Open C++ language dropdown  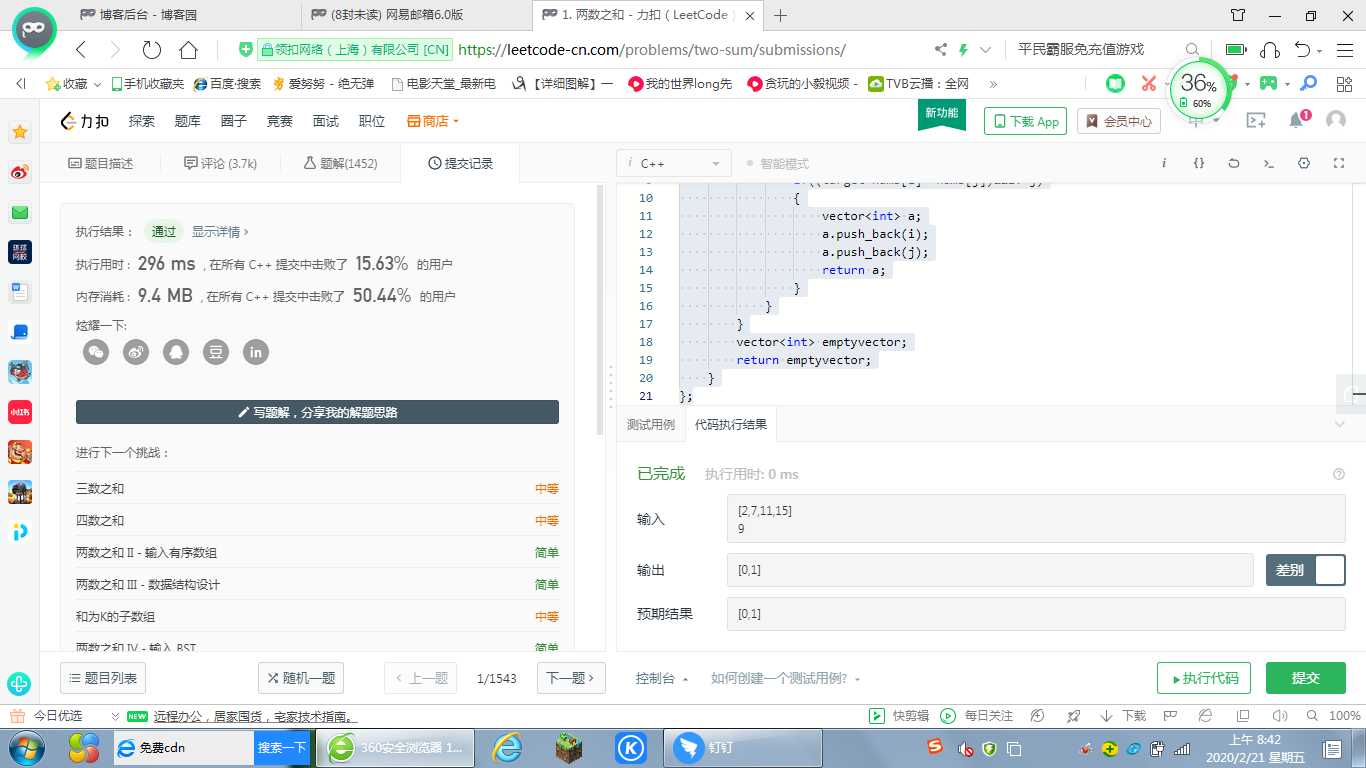674,163
